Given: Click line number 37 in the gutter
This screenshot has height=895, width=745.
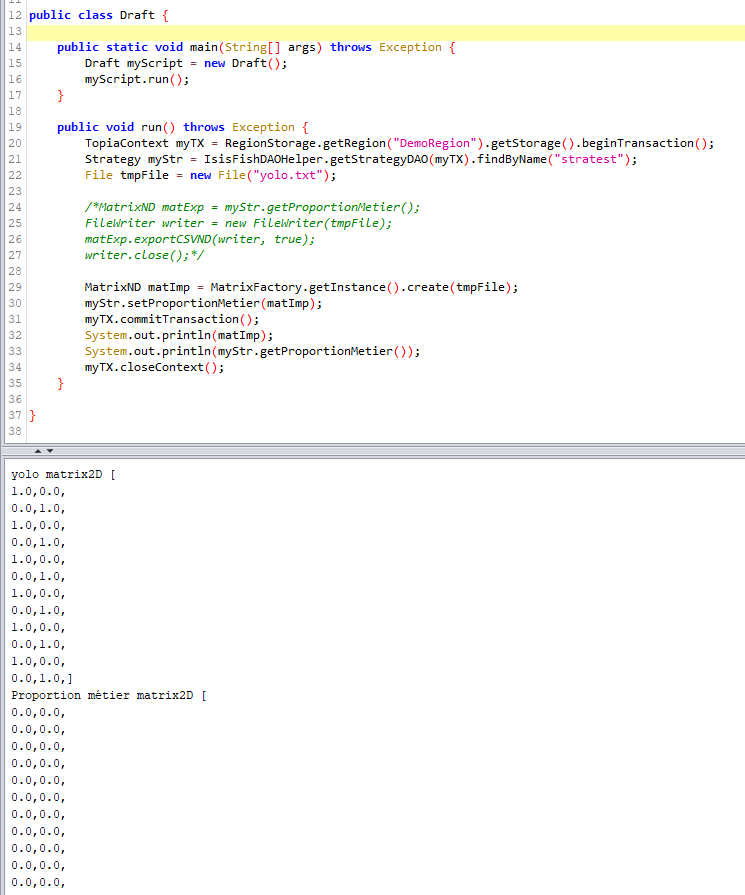Looking at the screenshot, I should (x=15, y=415).
